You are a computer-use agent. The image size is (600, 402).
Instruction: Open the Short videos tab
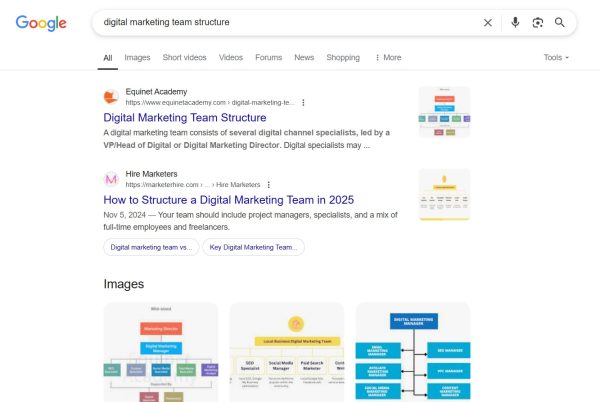[184, 57]
